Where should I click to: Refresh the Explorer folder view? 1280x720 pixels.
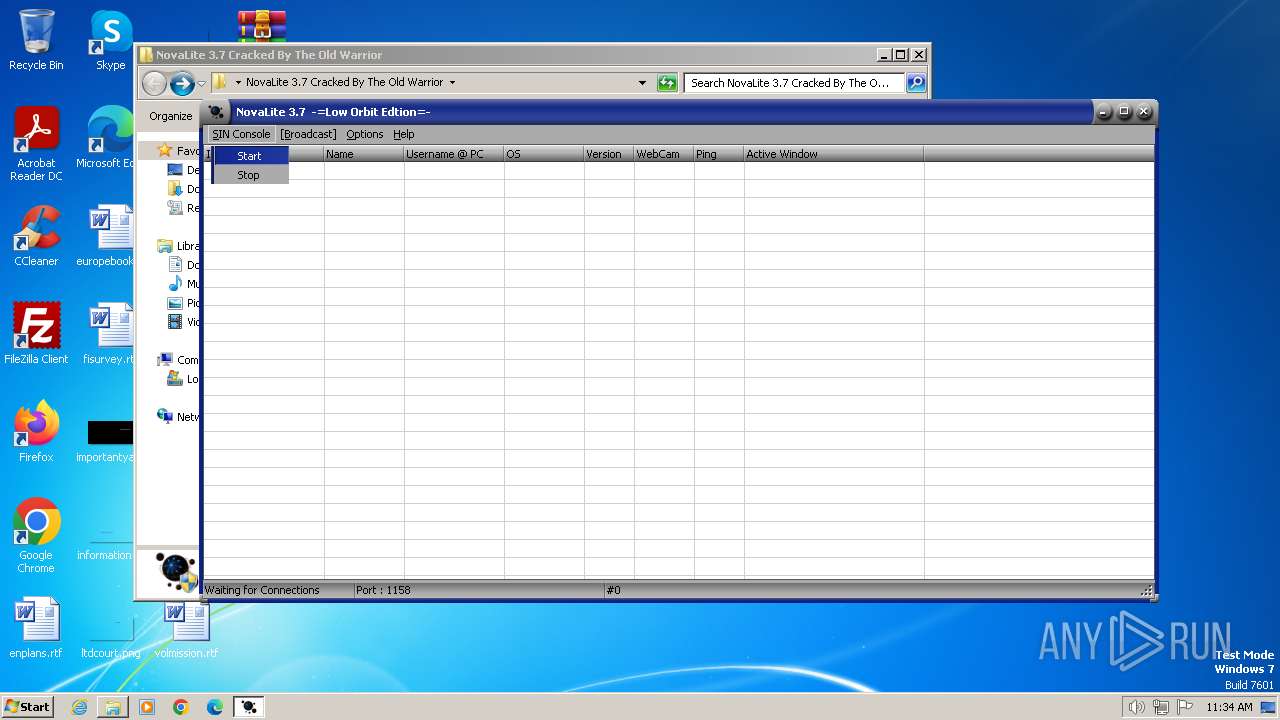pyautogui.click(x=667, y=83)
